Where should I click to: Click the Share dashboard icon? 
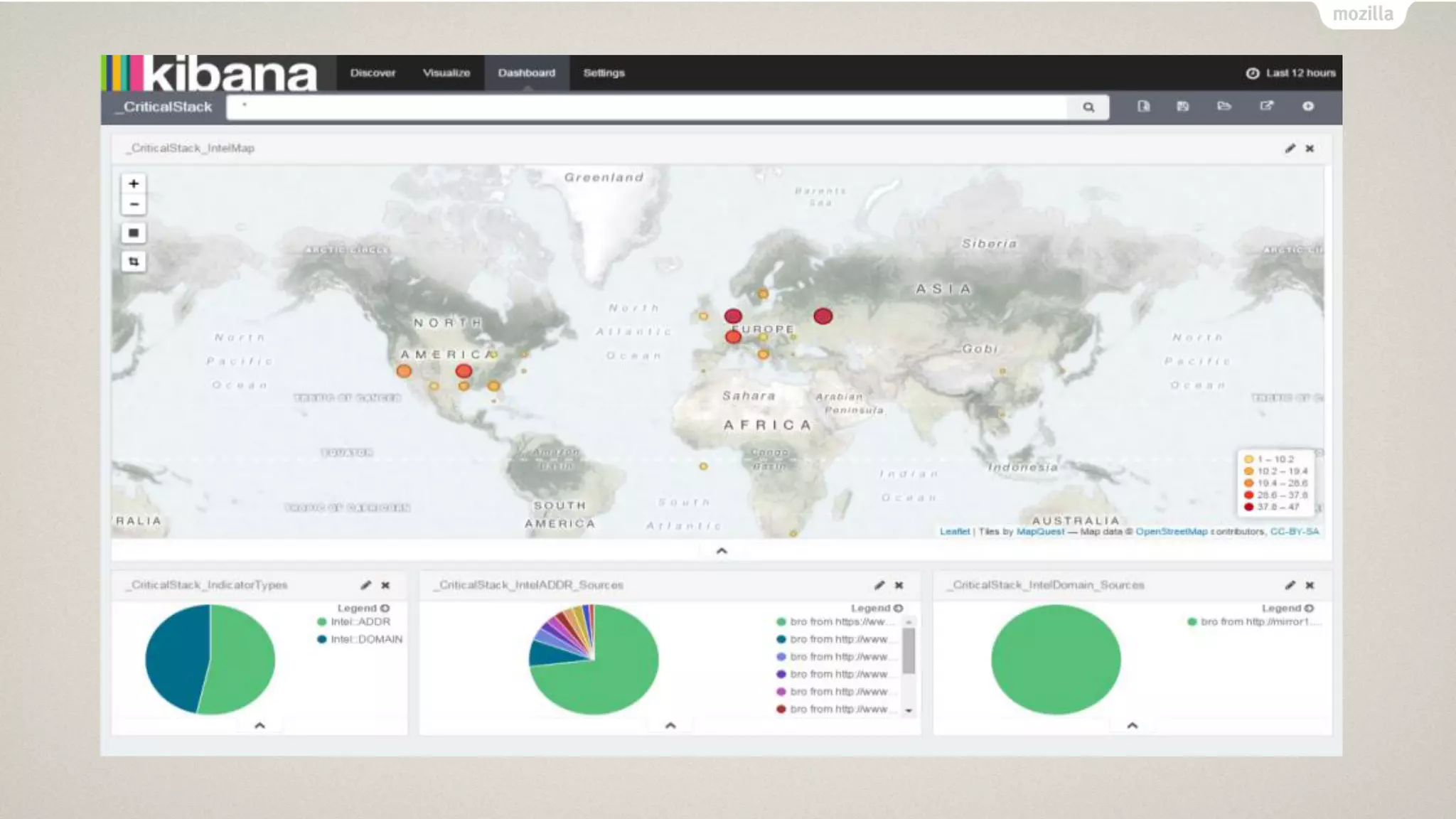point(1266,107)
